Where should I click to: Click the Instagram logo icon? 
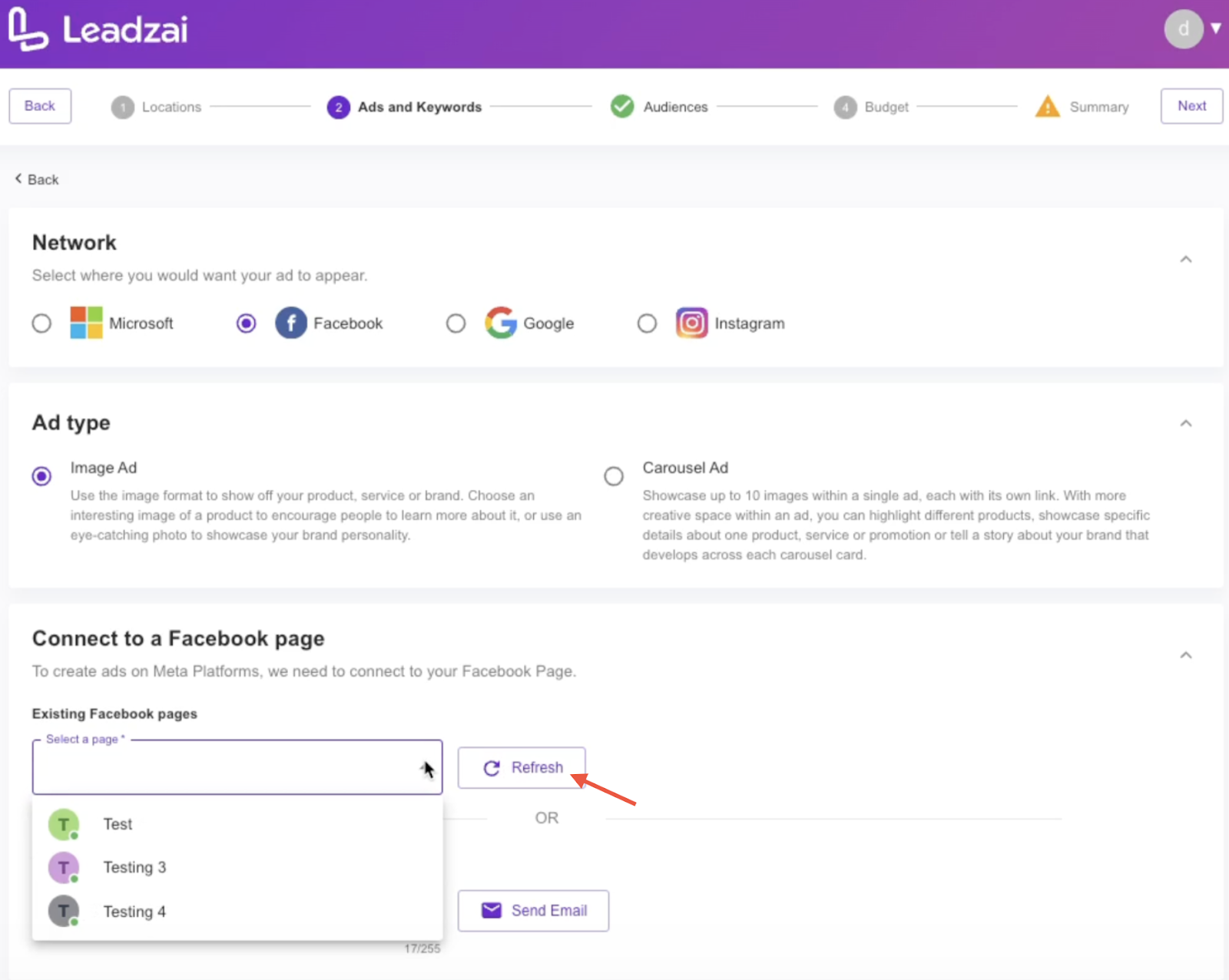[x=691, y=323]
